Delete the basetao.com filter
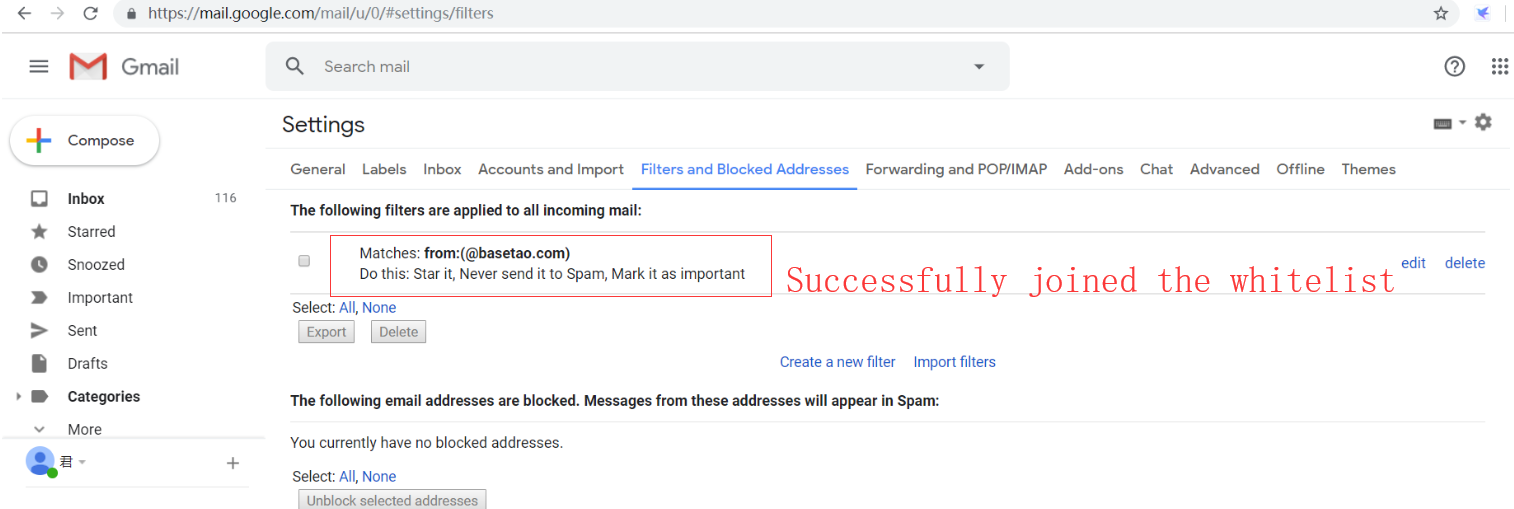Screen dimensions: 1514x509 (1465, 263)
